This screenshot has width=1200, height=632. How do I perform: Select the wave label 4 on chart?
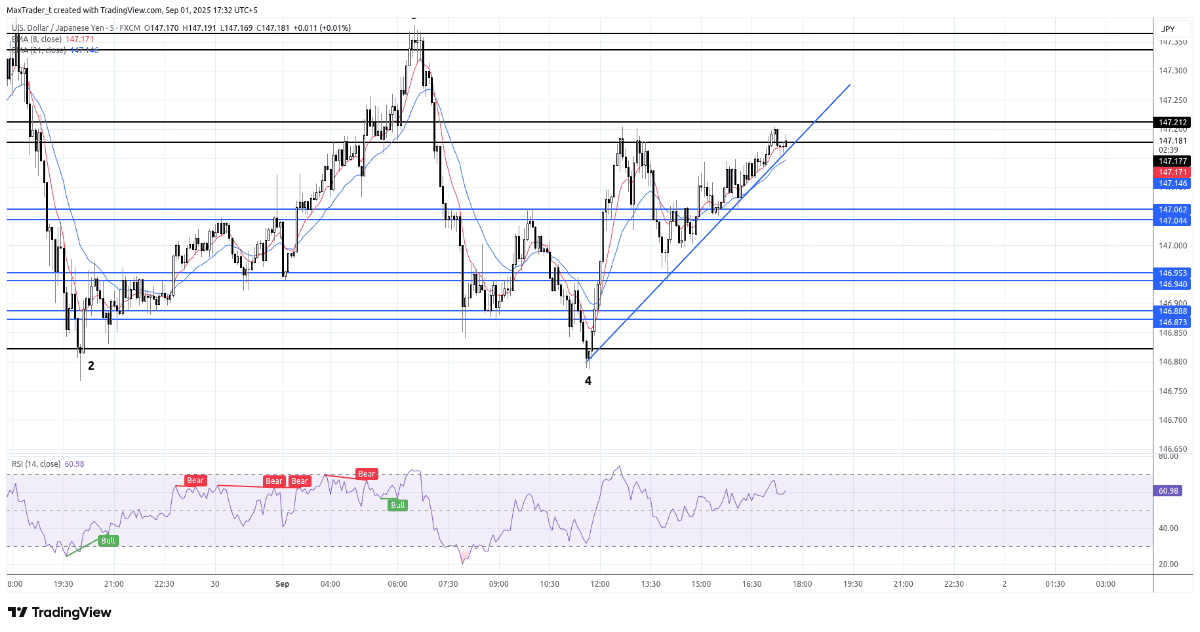[x=588, y=381]
